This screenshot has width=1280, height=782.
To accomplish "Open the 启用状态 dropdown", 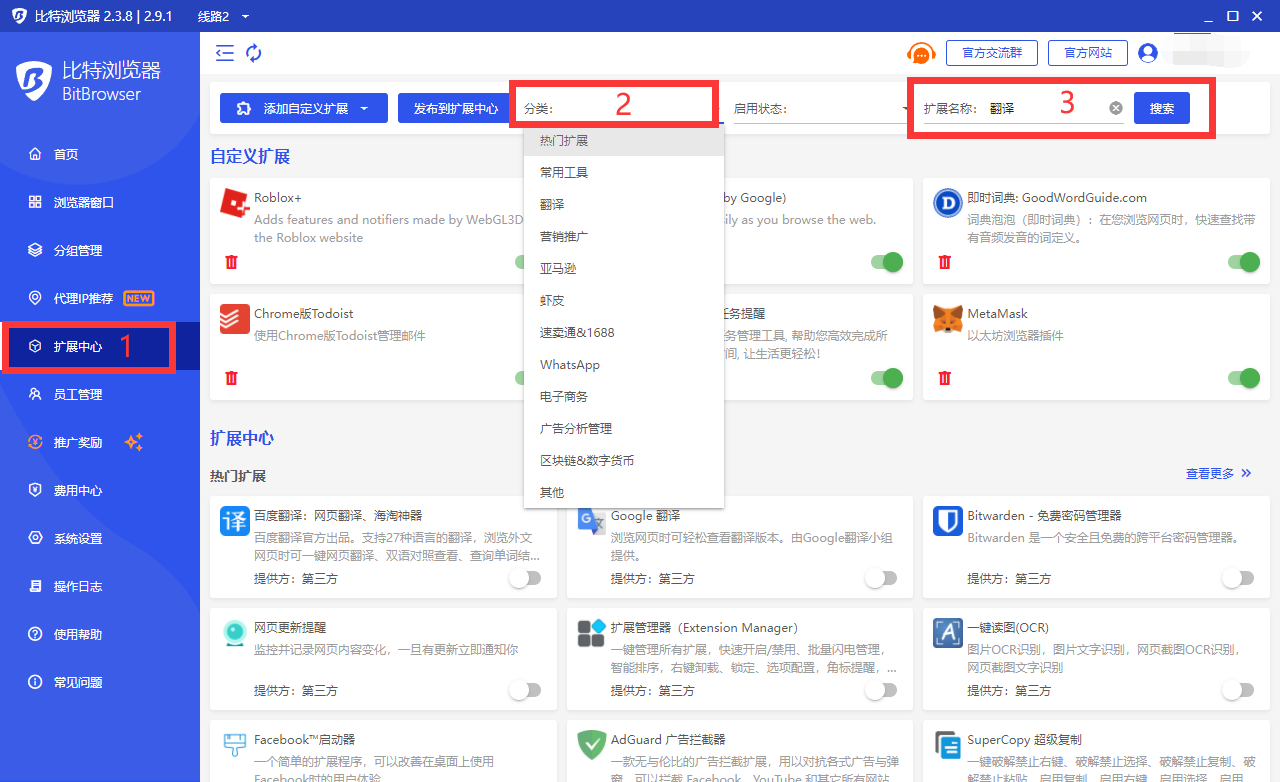I will 818,108.
